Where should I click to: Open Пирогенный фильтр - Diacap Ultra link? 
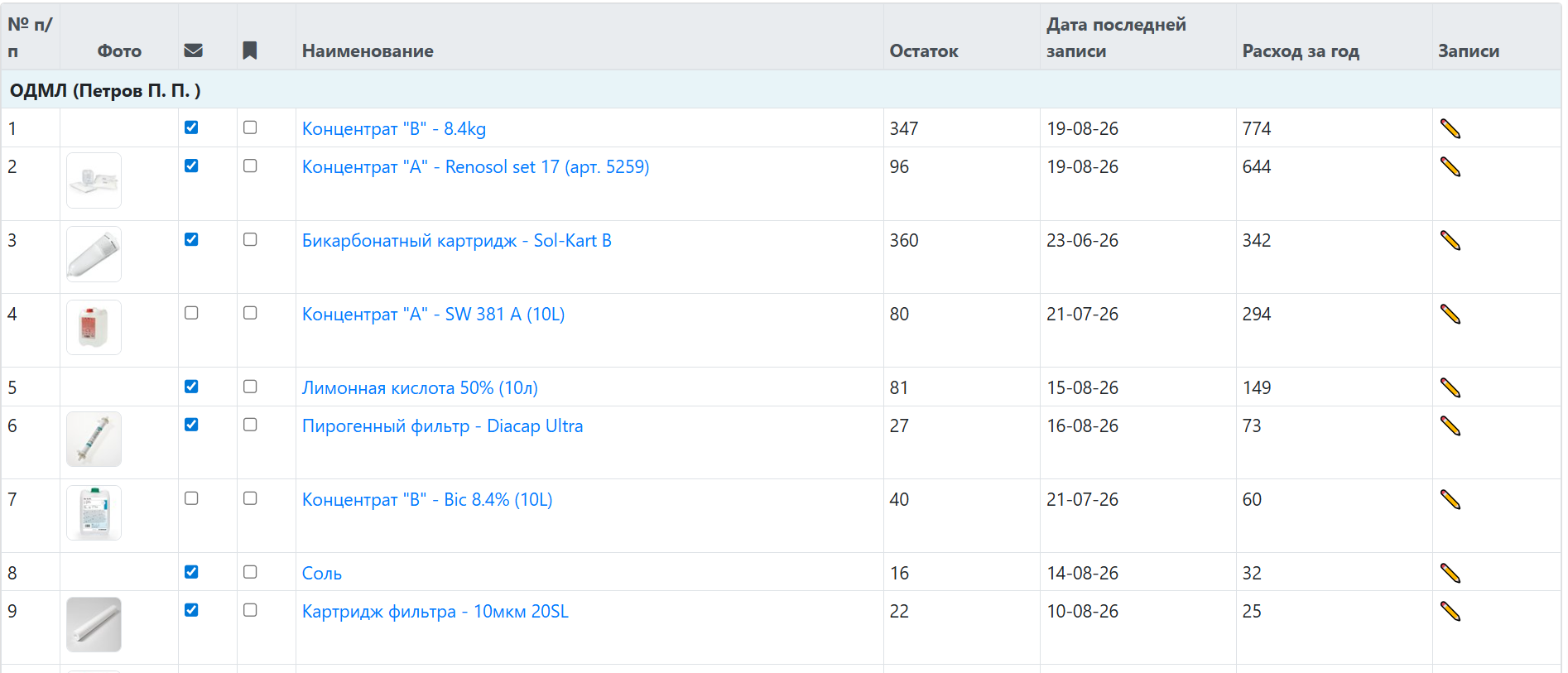tap(442, 425)
